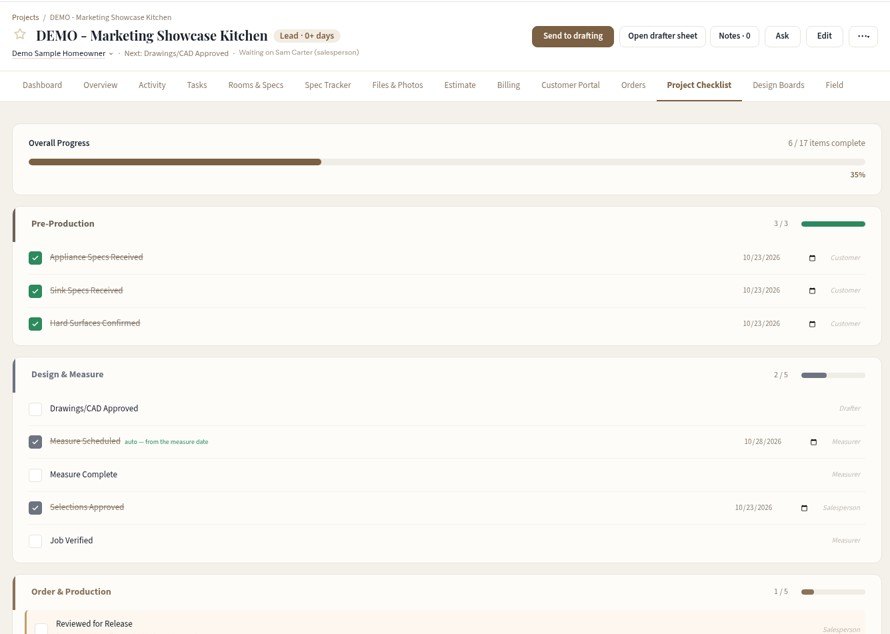
Task: Edit Appliance Specs Received date 10/23/2026
Action: 761,258
